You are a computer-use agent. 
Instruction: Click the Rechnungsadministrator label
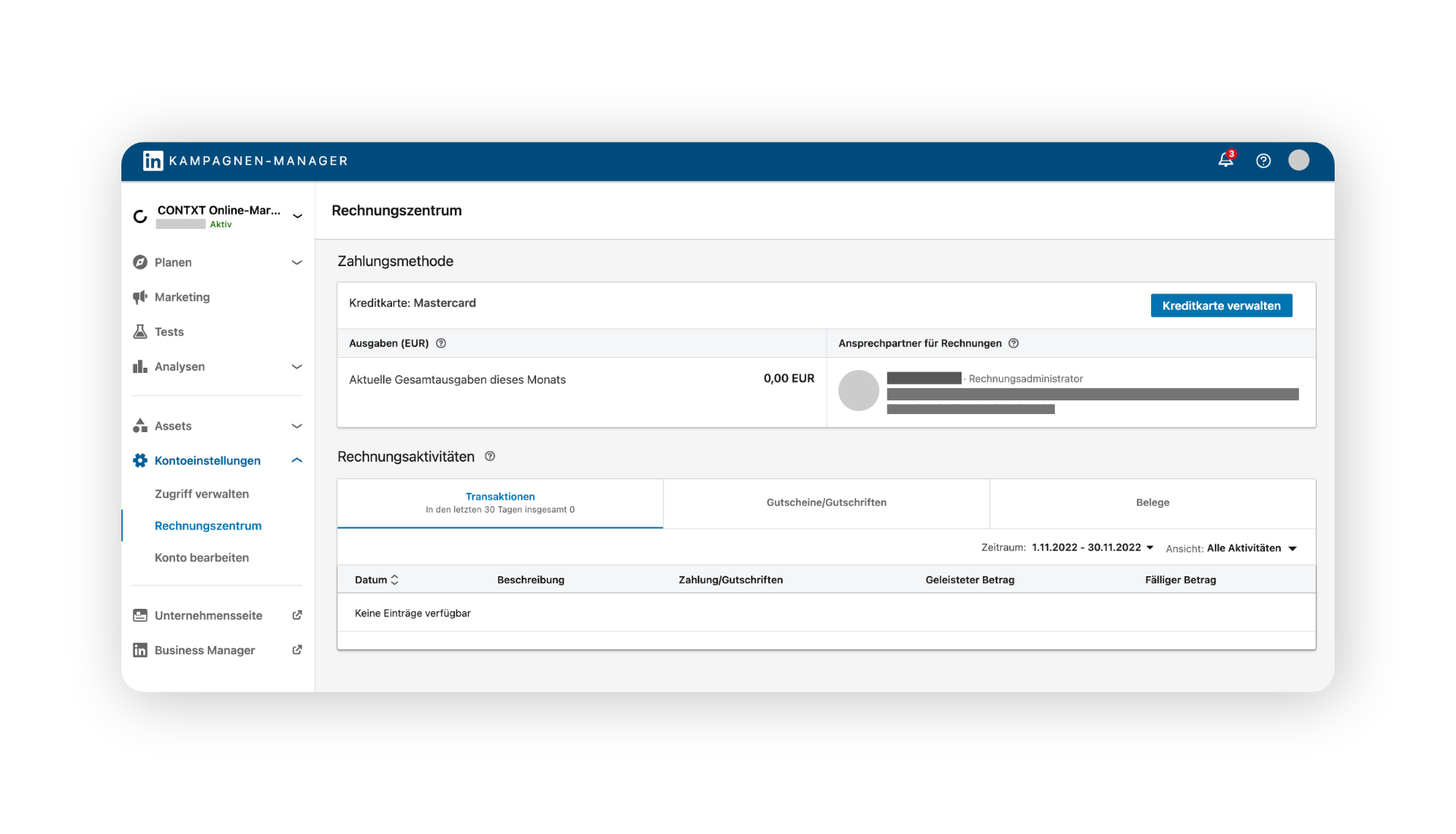click(1025, 379)
